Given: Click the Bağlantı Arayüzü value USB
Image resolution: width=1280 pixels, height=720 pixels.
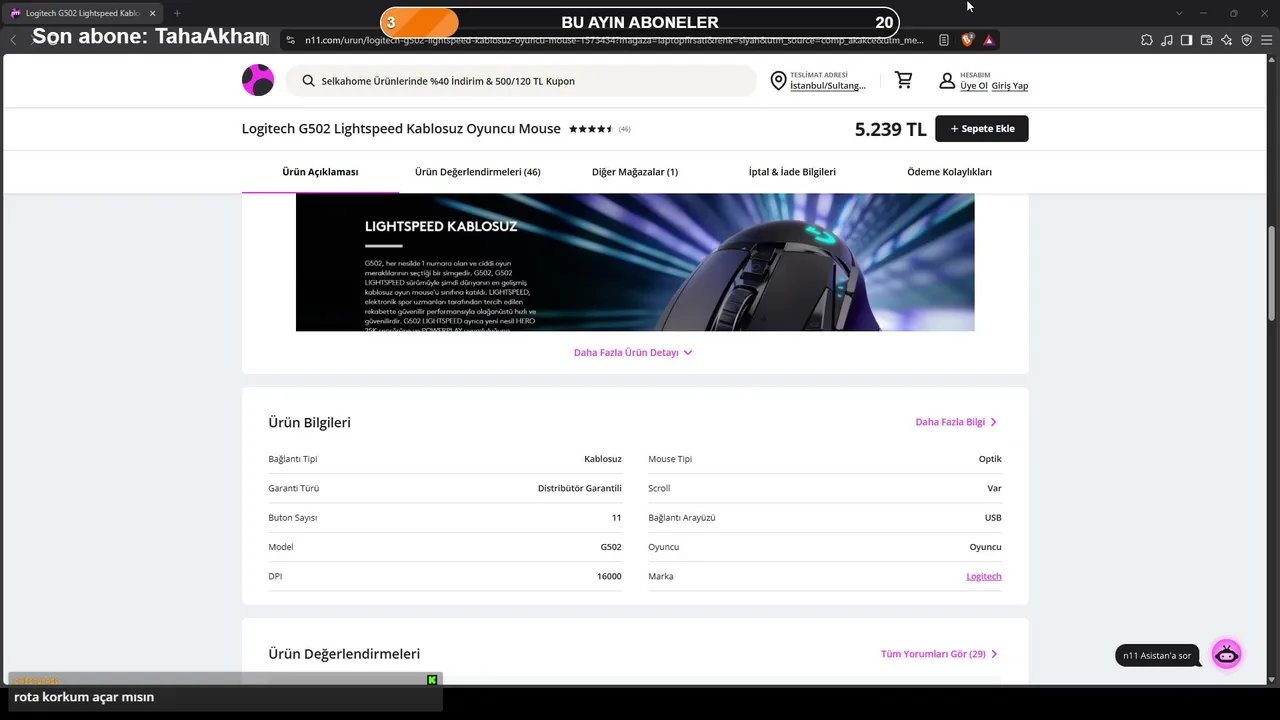Looking at the screenshot, I should (x=993, y=518).
